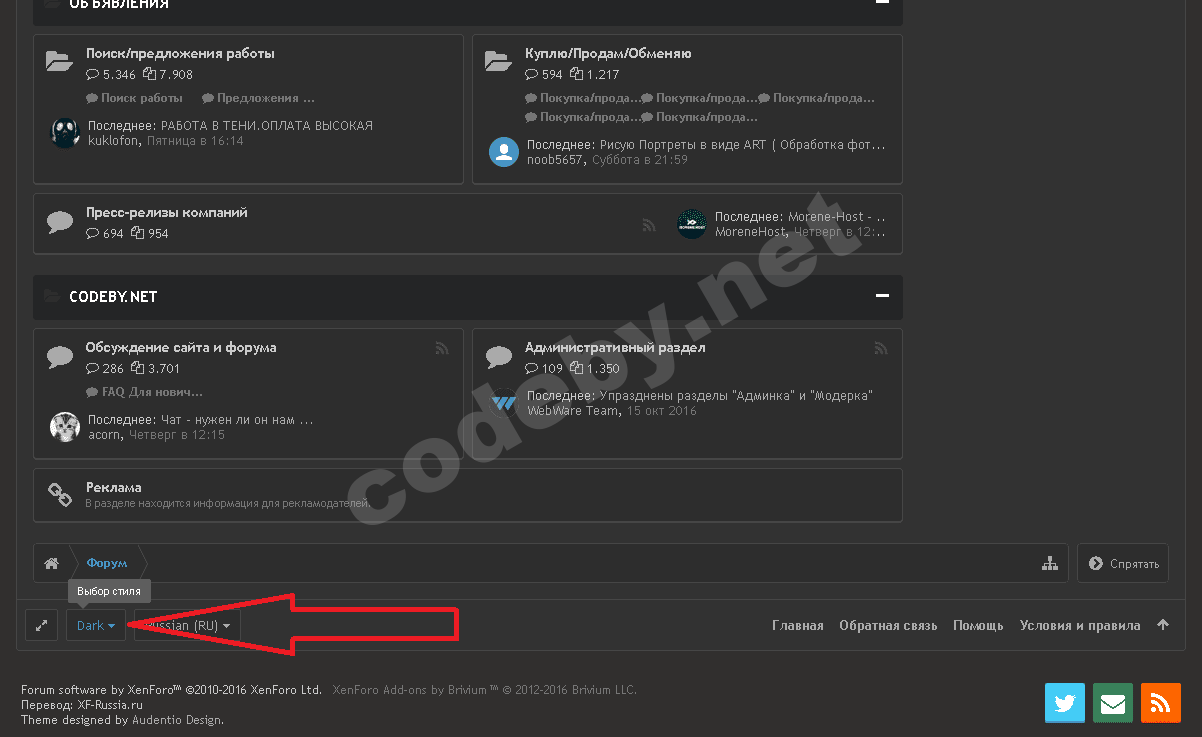Click the Спрятать sidebar button
Viewport: 1202px width, 737px height.
point(1123,563)
